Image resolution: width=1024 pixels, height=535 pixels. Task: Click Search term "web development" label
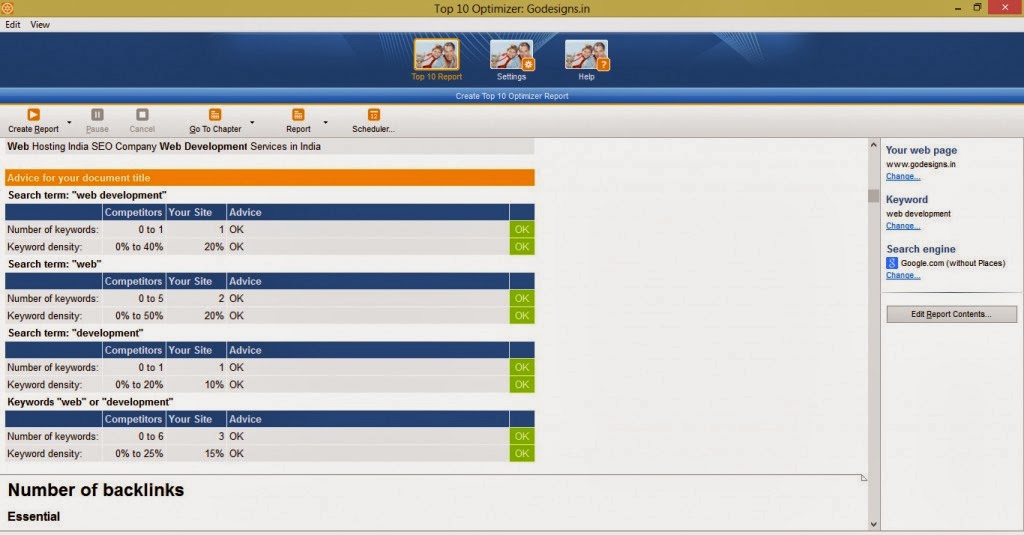(87, 195)
